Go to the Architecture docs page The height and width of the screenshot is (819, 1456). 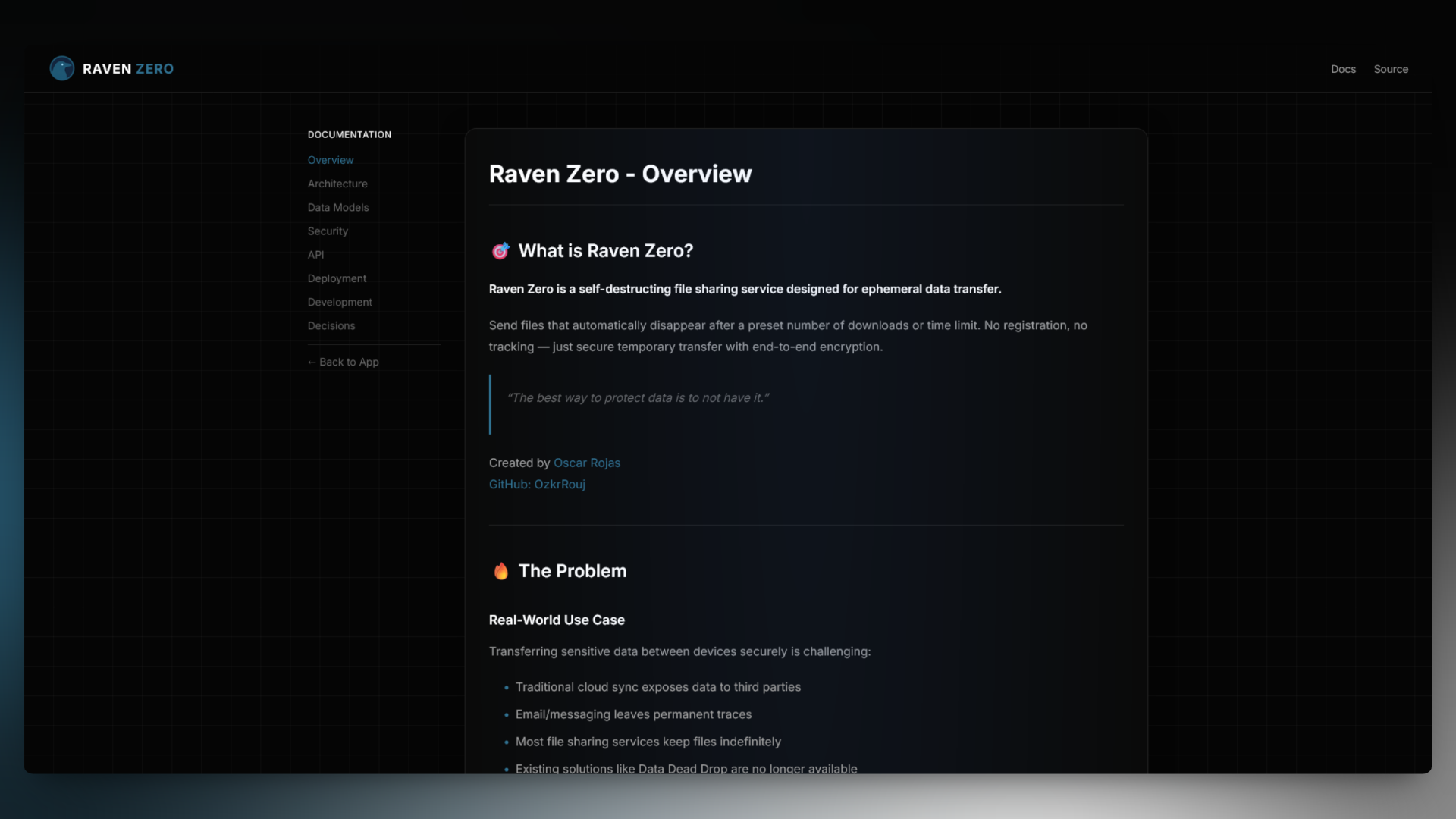click(x=337, y=184)
